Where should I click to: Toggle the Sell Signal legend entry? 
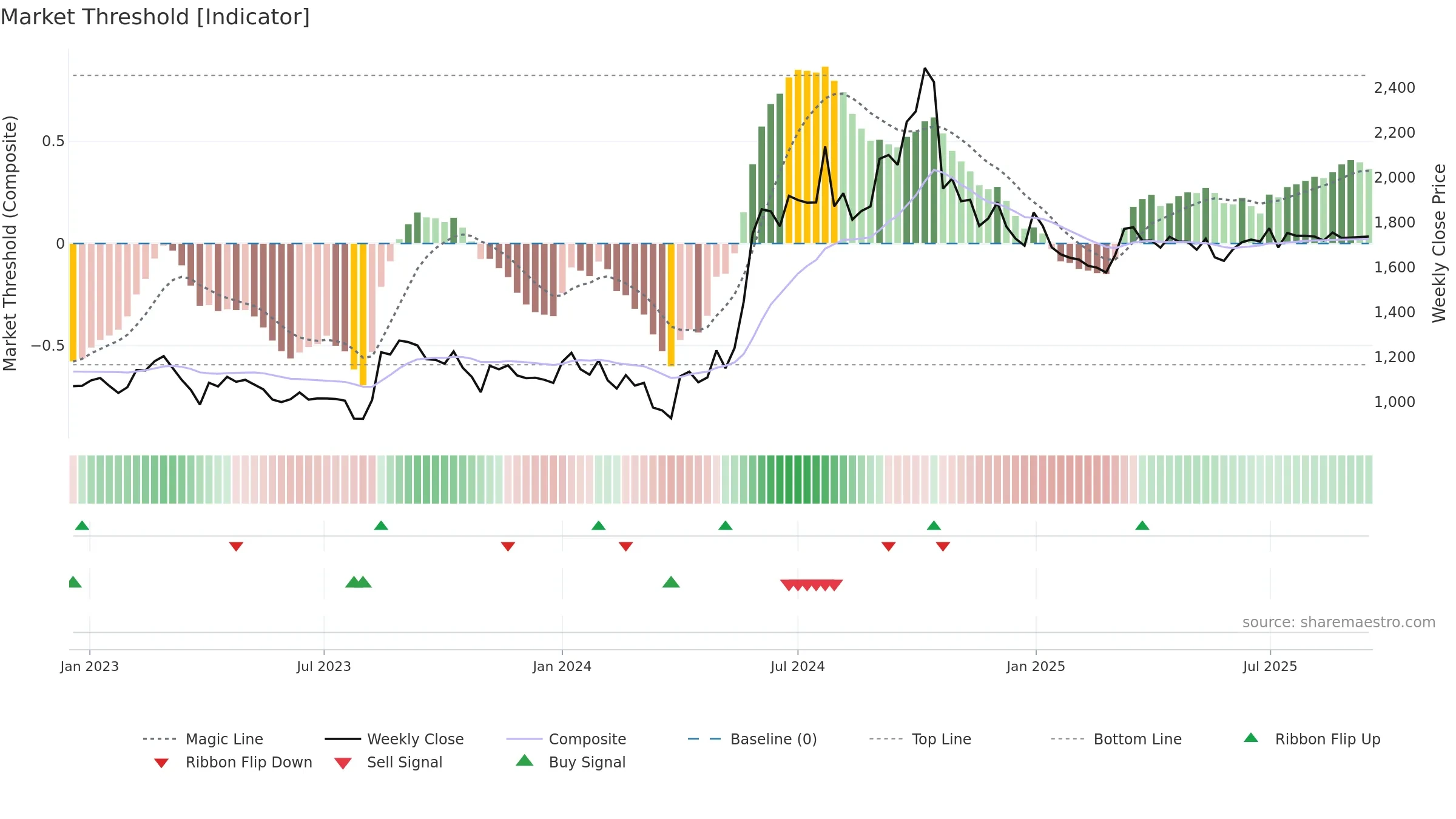tap(388, 762)
